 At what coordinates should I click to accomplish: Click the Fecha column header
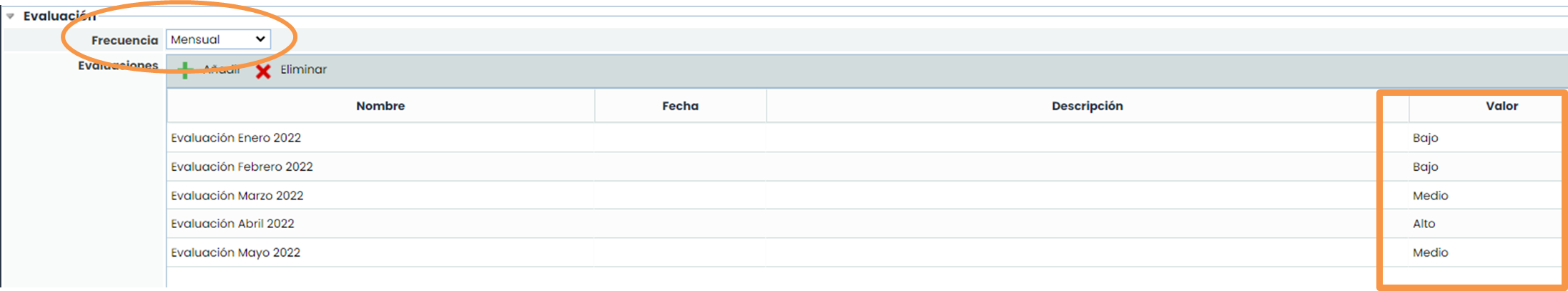tap(680, 106)
